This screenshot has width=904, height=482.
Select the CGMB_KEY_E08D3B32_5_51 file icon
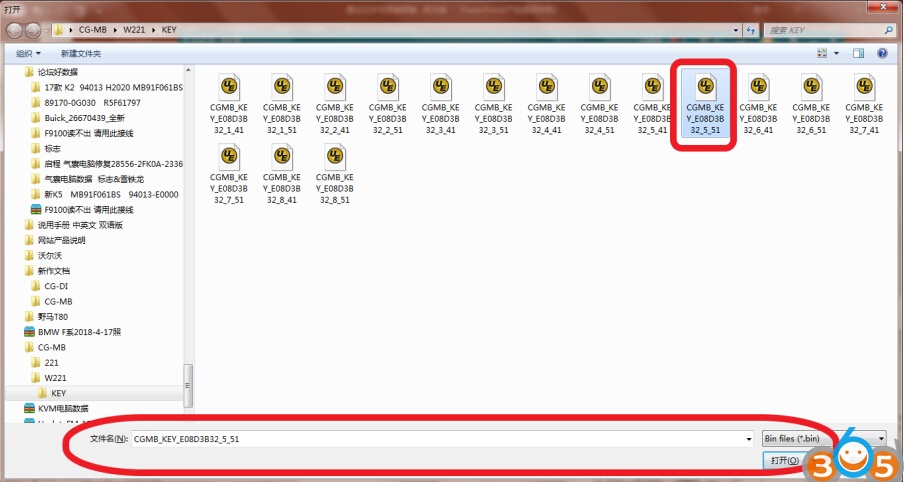[x=706, y=86]
